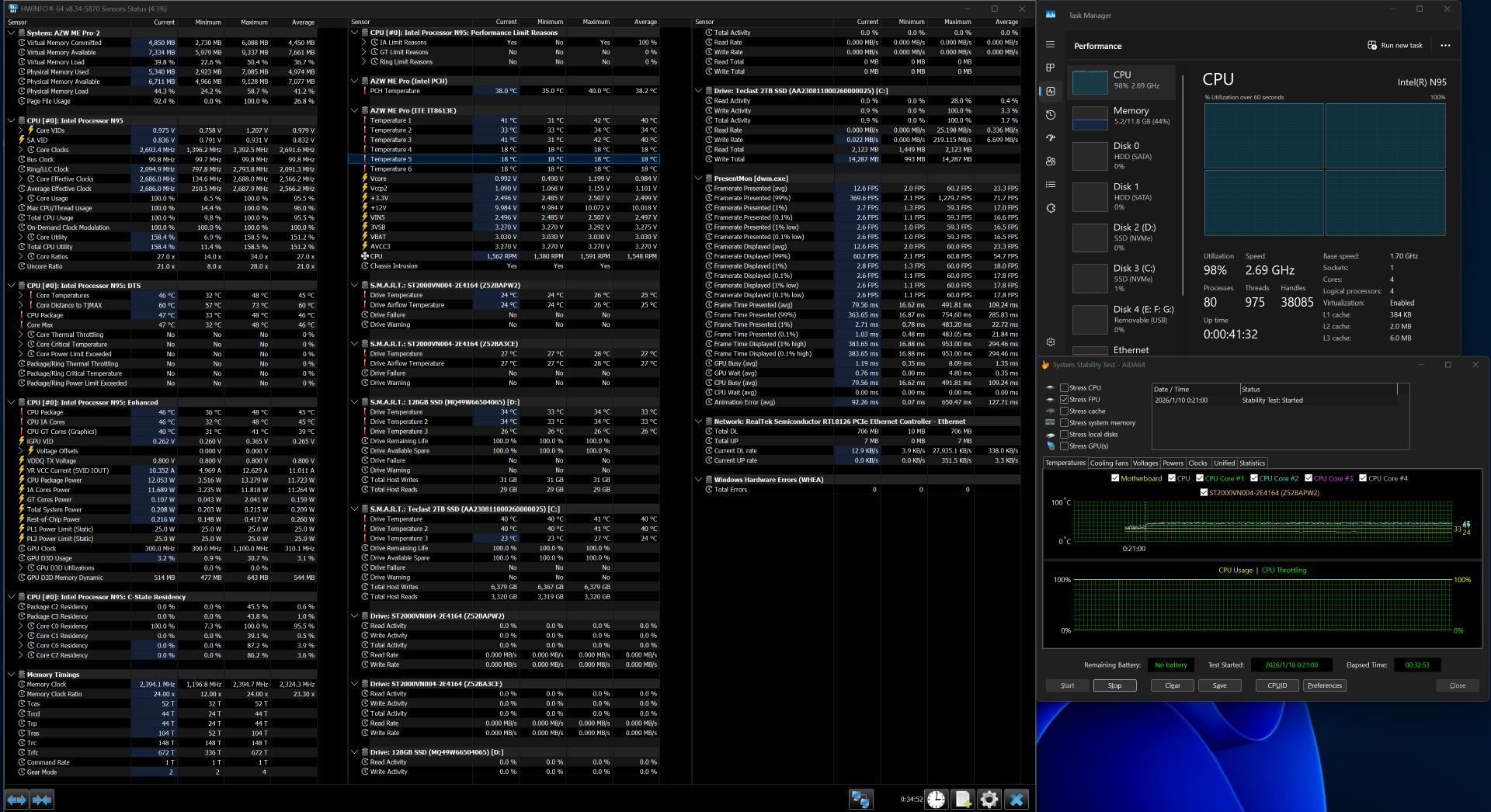The image size is (1491, 812).
Task: Open App history in Task Manager sidebar
Action: (x=1051, y=115)
